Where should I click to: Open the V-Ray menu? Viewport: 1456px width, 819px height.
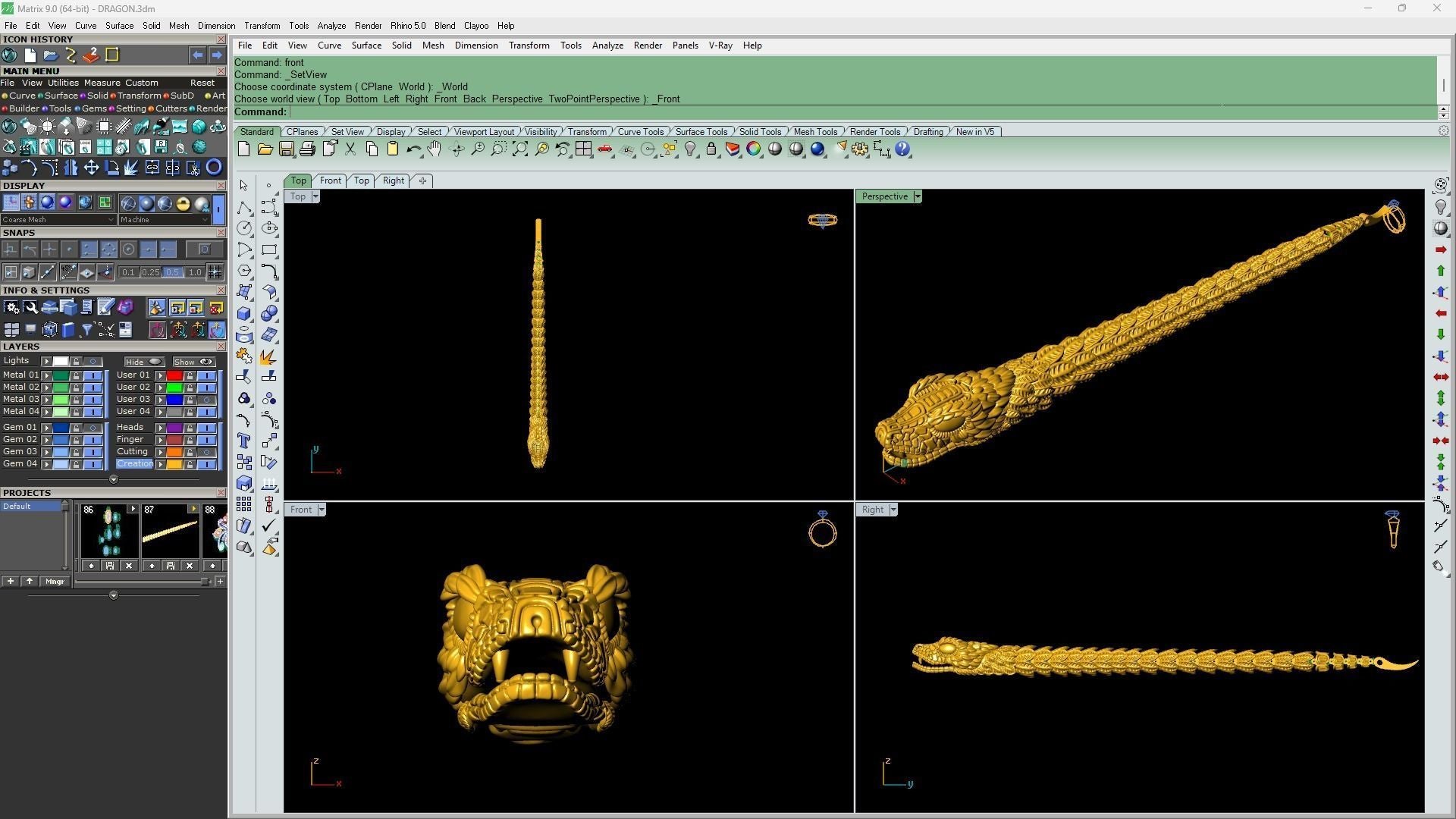click(720, 45)
